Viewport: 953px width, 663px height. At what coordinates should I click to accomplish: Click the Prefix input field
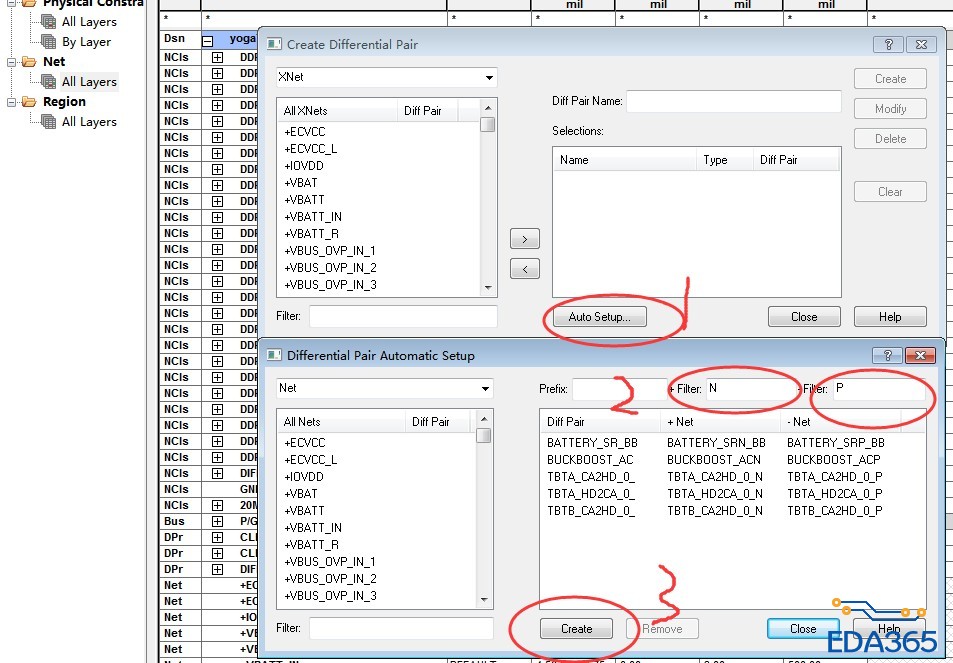click(619, 388)
